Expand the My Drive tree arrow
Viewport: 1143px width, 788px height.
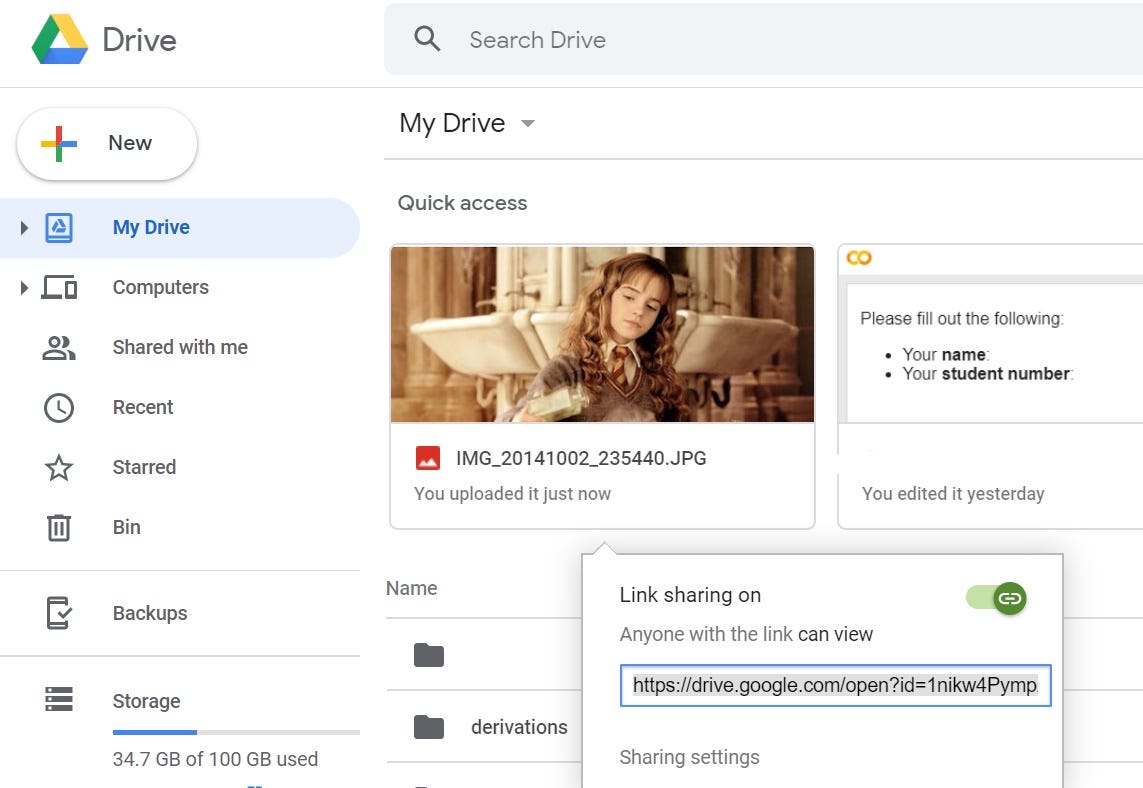coord(24,227)
